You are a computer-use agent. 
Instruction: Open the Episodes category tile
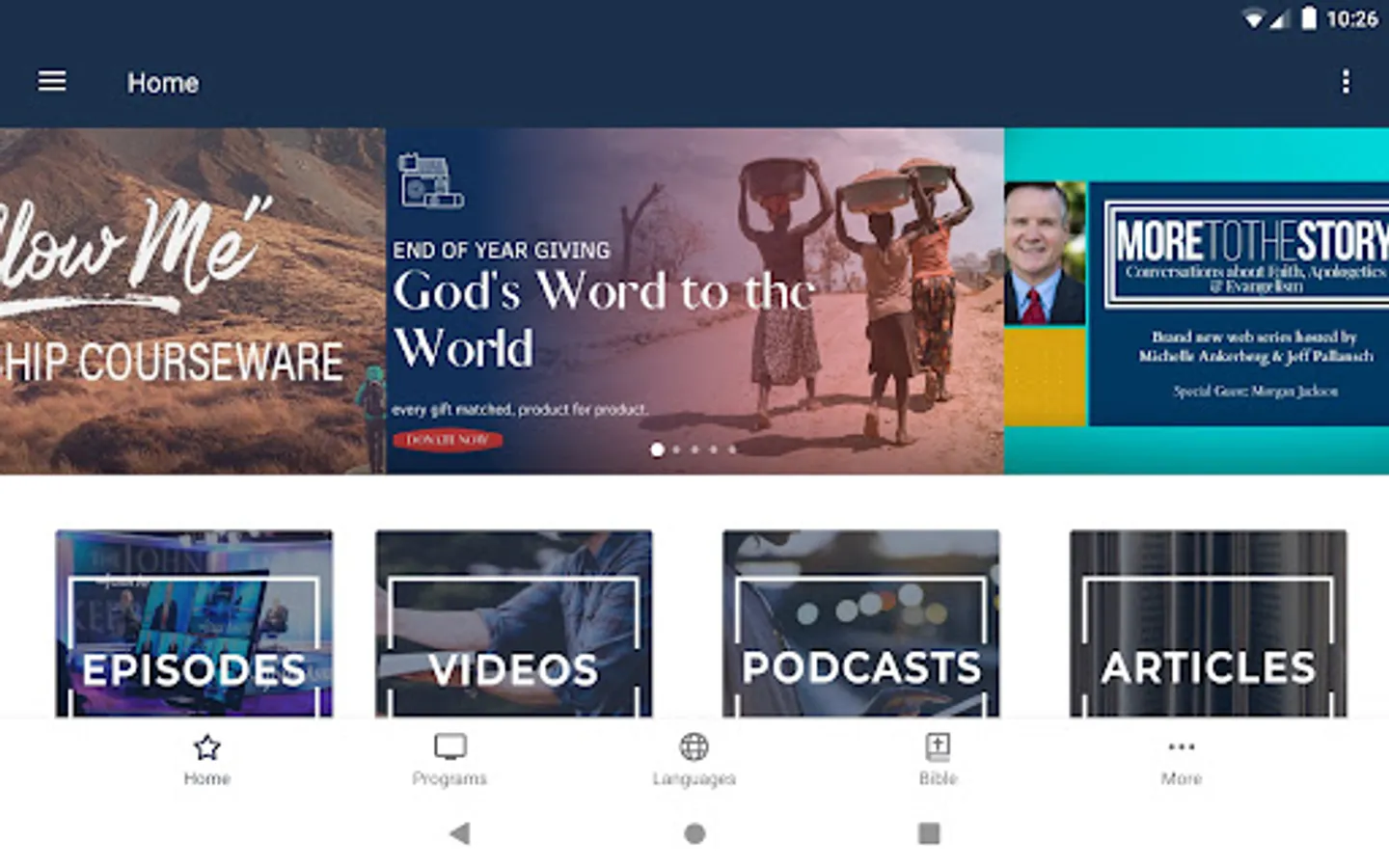click(x=194, y=623)
